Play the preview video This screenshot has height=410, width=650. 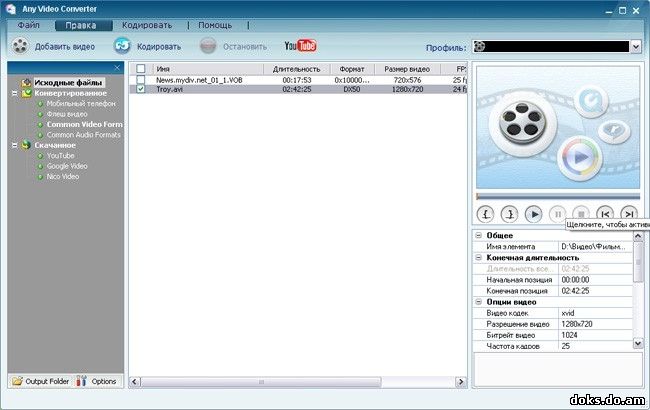pyautogui.click(x=534, y=214)
